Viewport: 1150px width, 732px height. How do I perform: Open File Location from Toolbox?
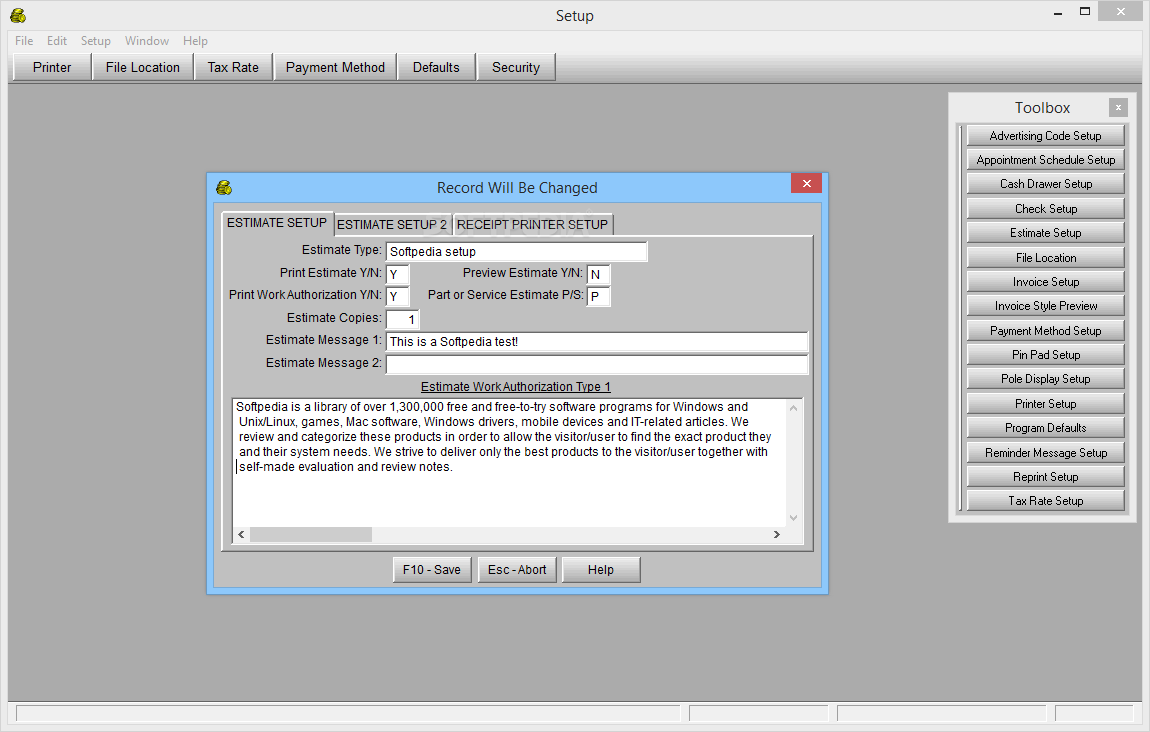coord(1045,257)
